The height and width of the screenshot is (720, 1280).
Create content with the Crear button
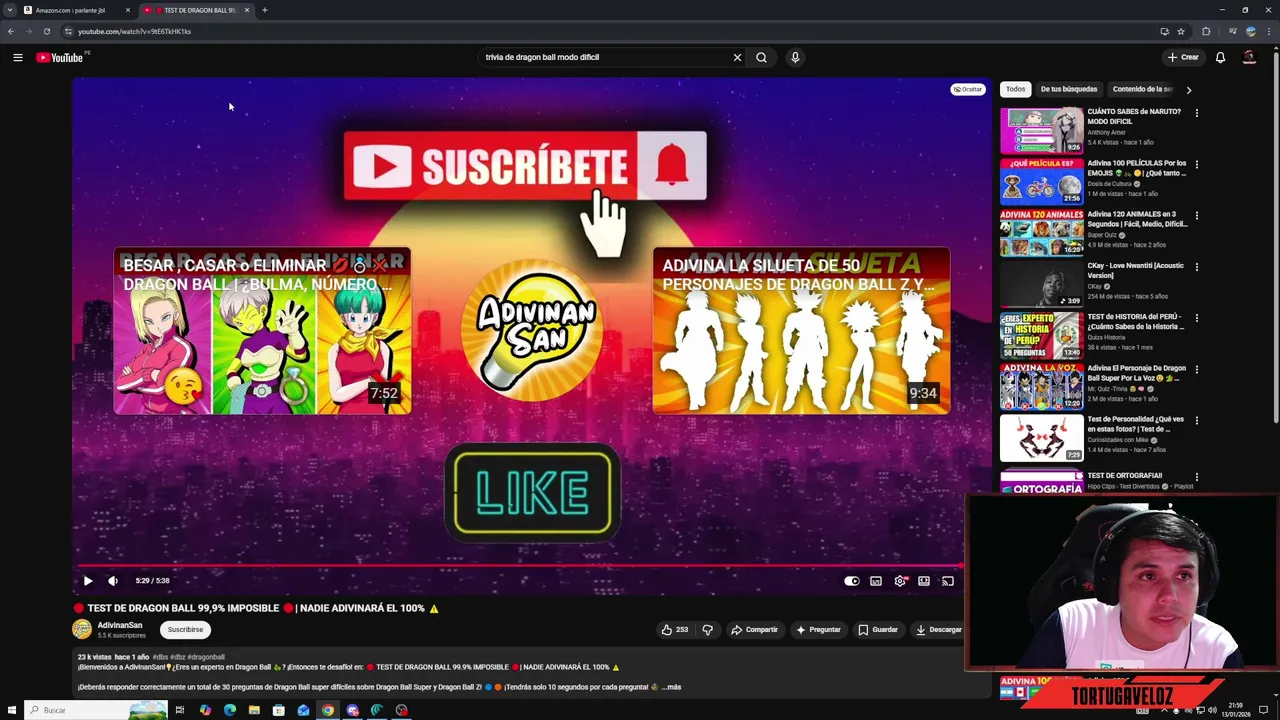1183,57
